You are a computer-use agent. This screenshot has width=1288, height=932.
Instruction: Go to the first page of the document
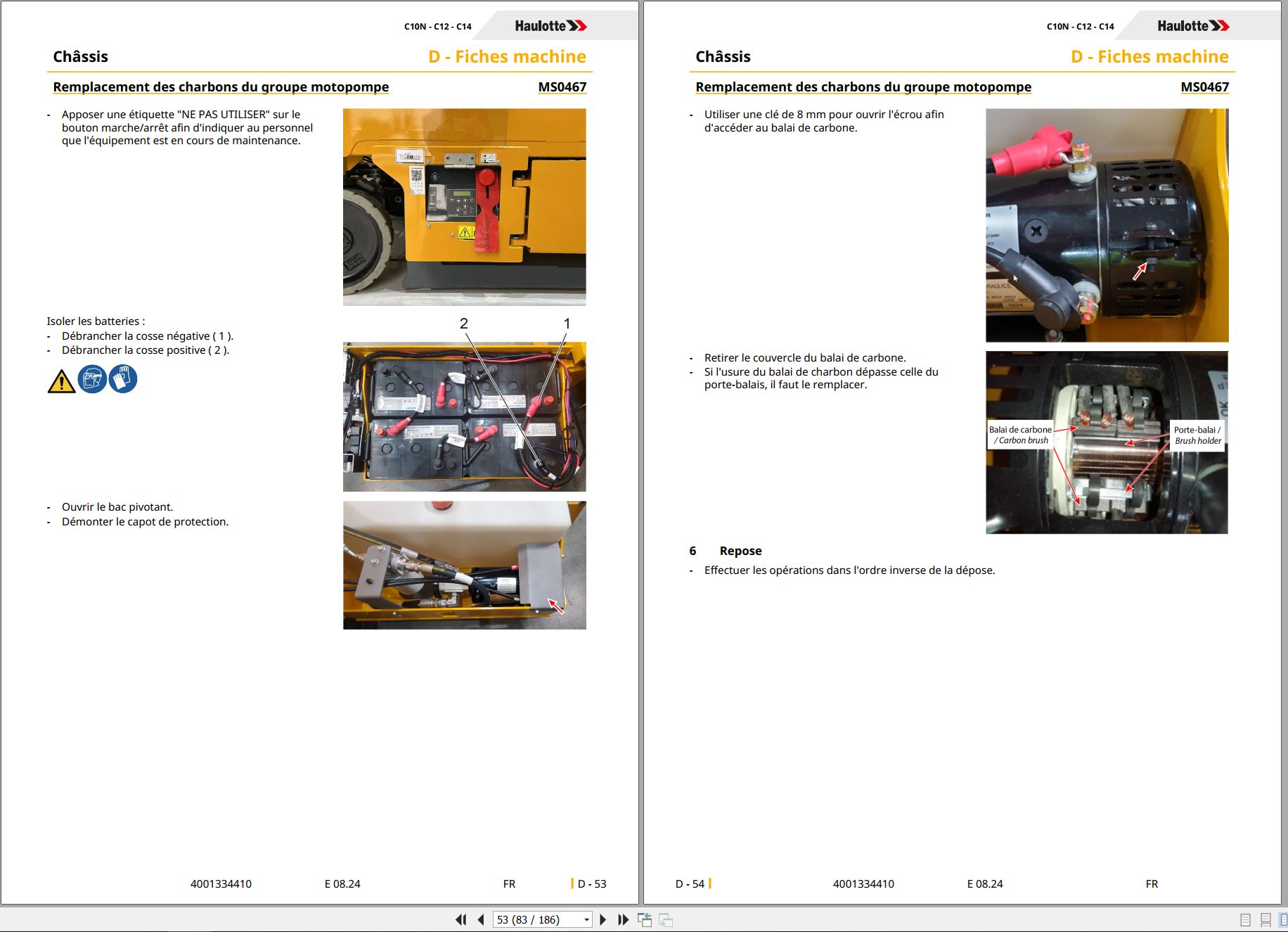point(461,919)
